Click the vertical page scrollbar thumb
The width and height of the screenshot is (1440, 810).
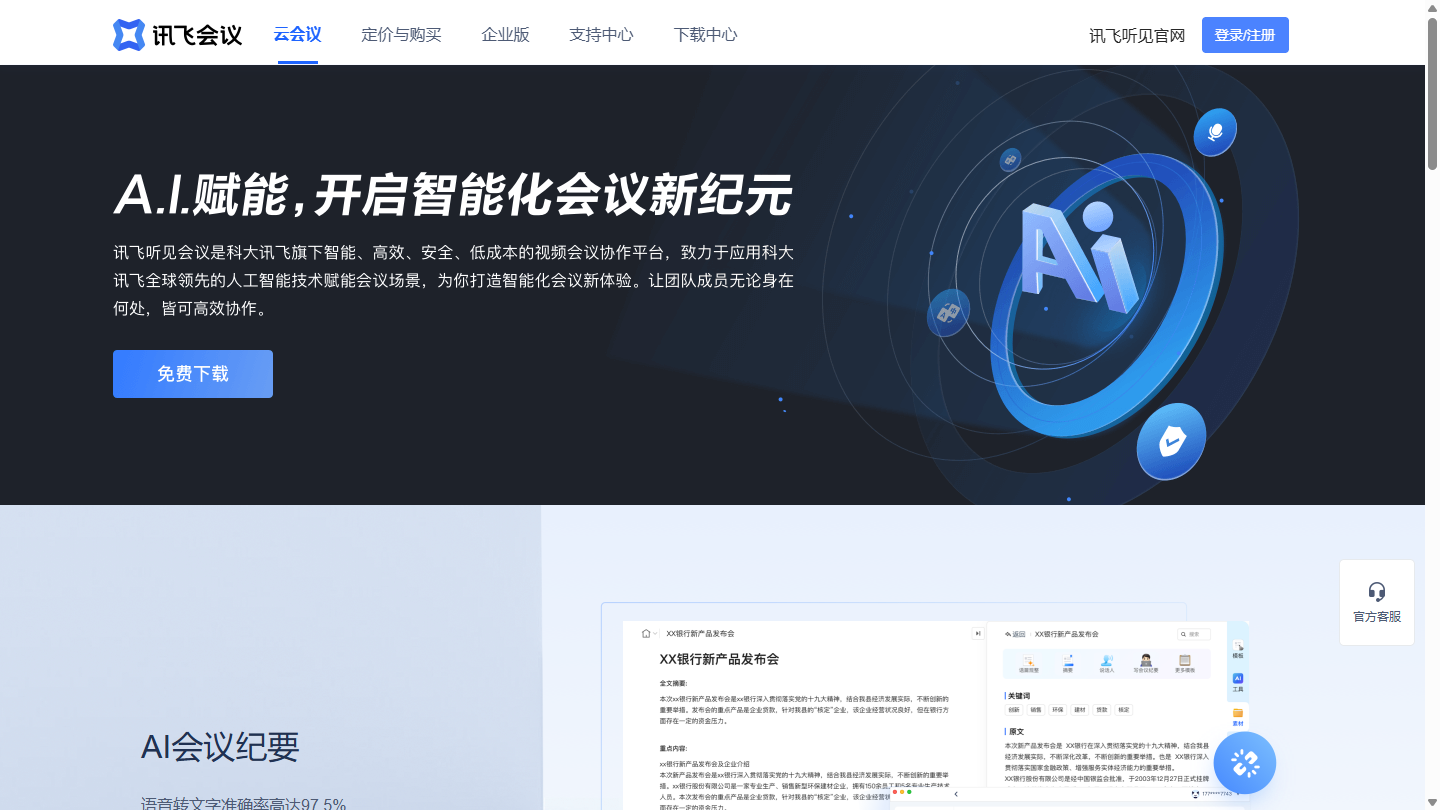click(x=1432, y=95)
